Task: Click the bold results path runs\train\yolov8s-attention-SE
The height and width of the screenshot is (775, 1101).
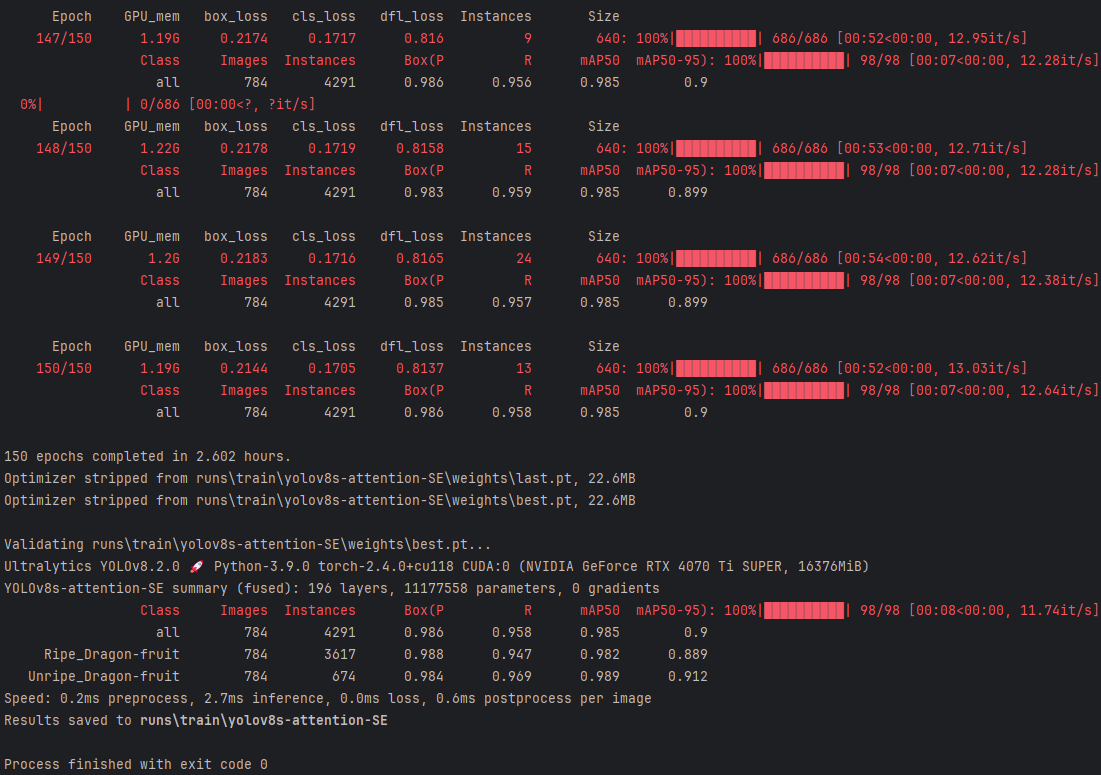Action: pos(263,721)
